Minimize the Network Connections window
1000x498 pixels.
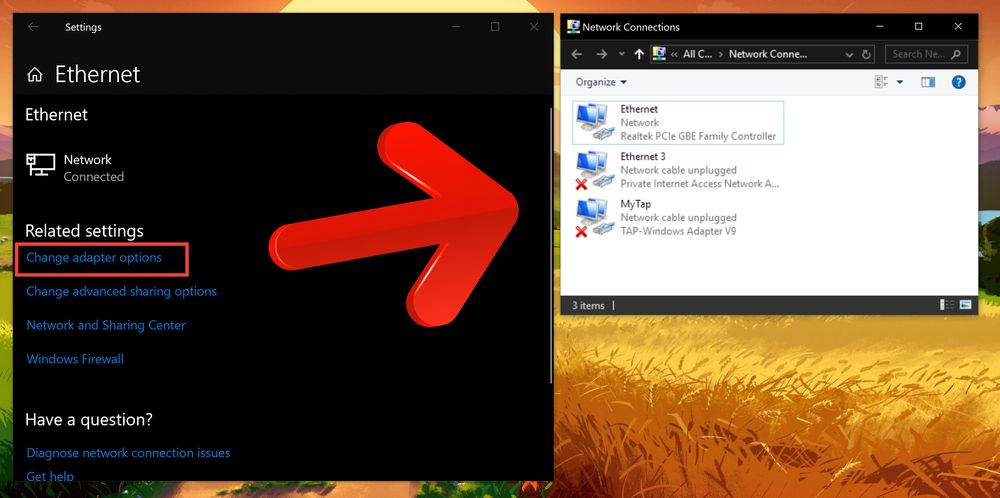pyautogui.click(x=879, y=27)
